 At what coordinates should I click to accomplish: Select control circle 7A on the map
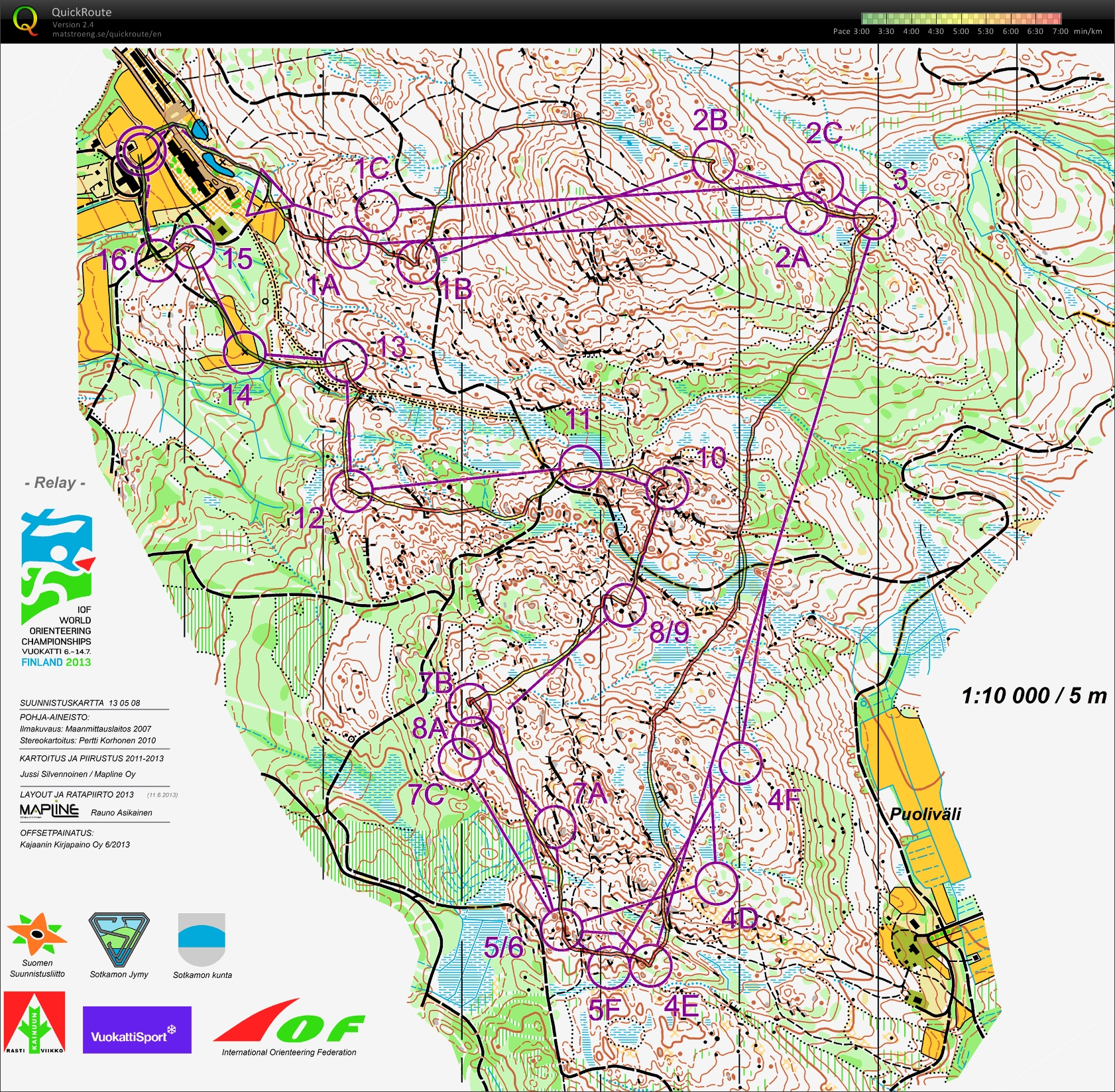point(555,827)
